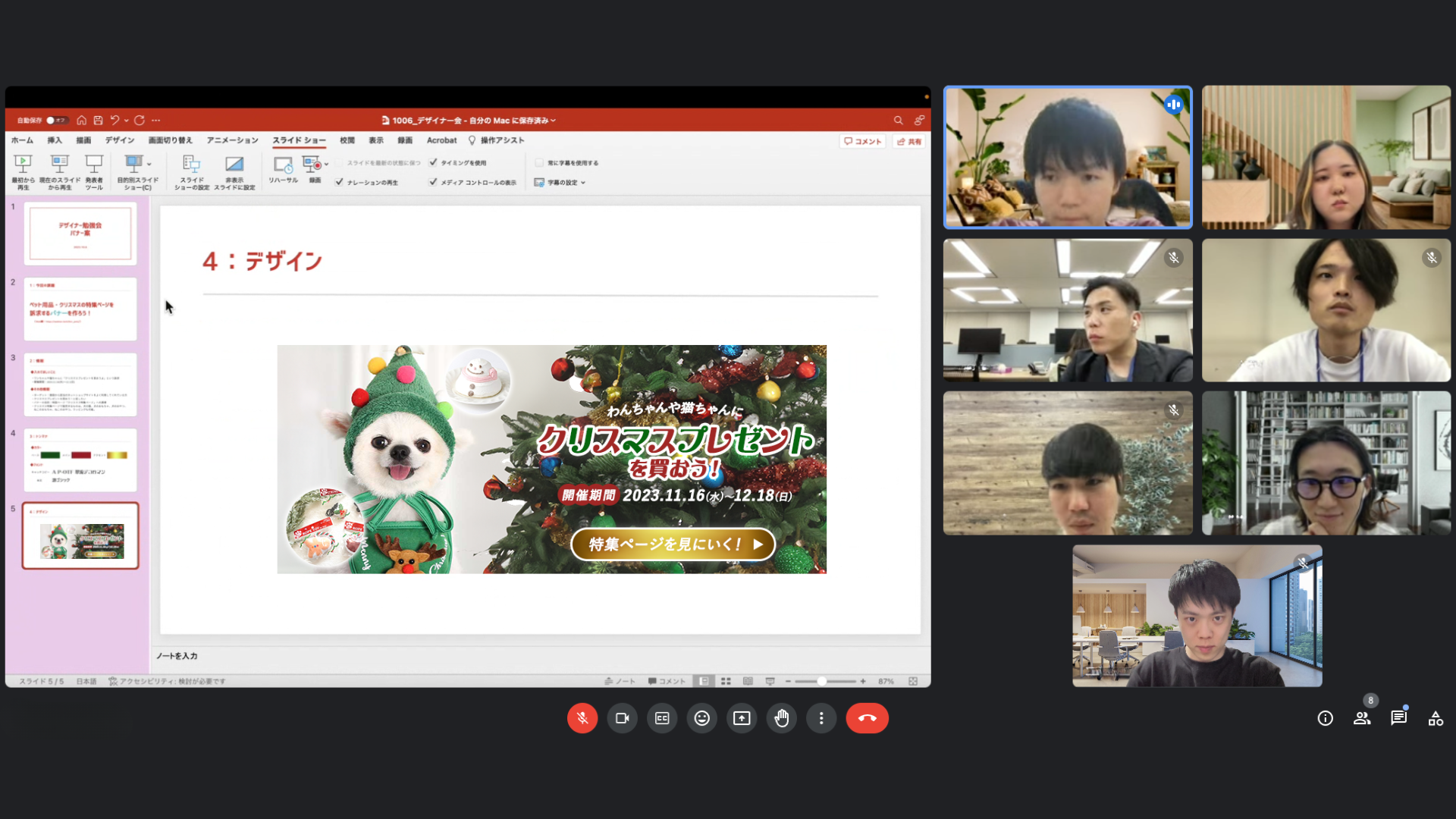Turn off the camera
The height and width of the screenshot is (819, 1456).
622,718
